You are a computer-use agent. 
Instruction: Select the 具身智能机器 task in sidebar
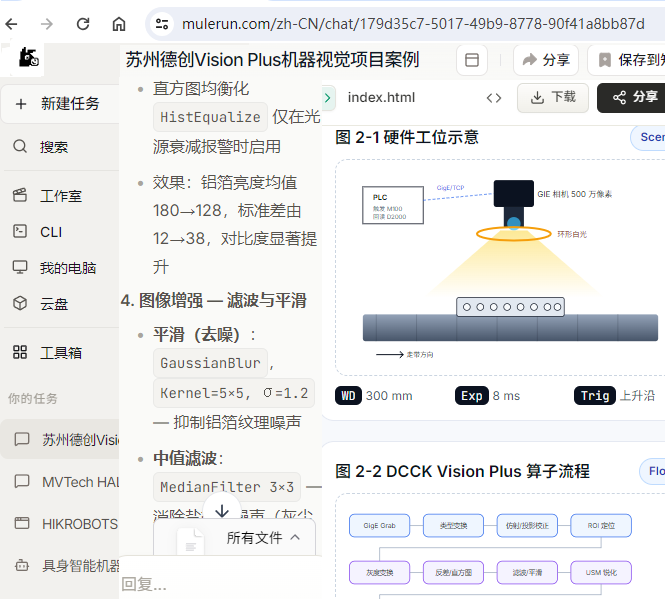(60, 565)
